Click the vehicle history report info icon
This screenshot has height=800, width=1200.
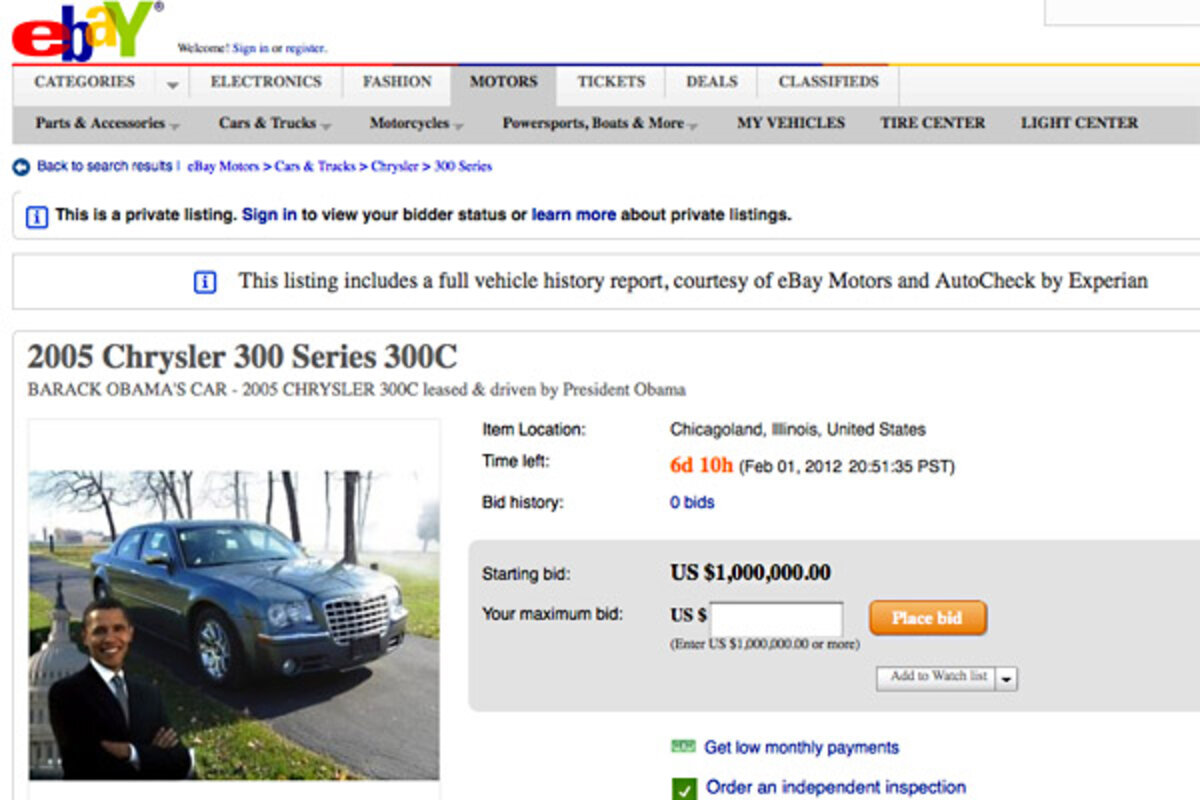205,283
